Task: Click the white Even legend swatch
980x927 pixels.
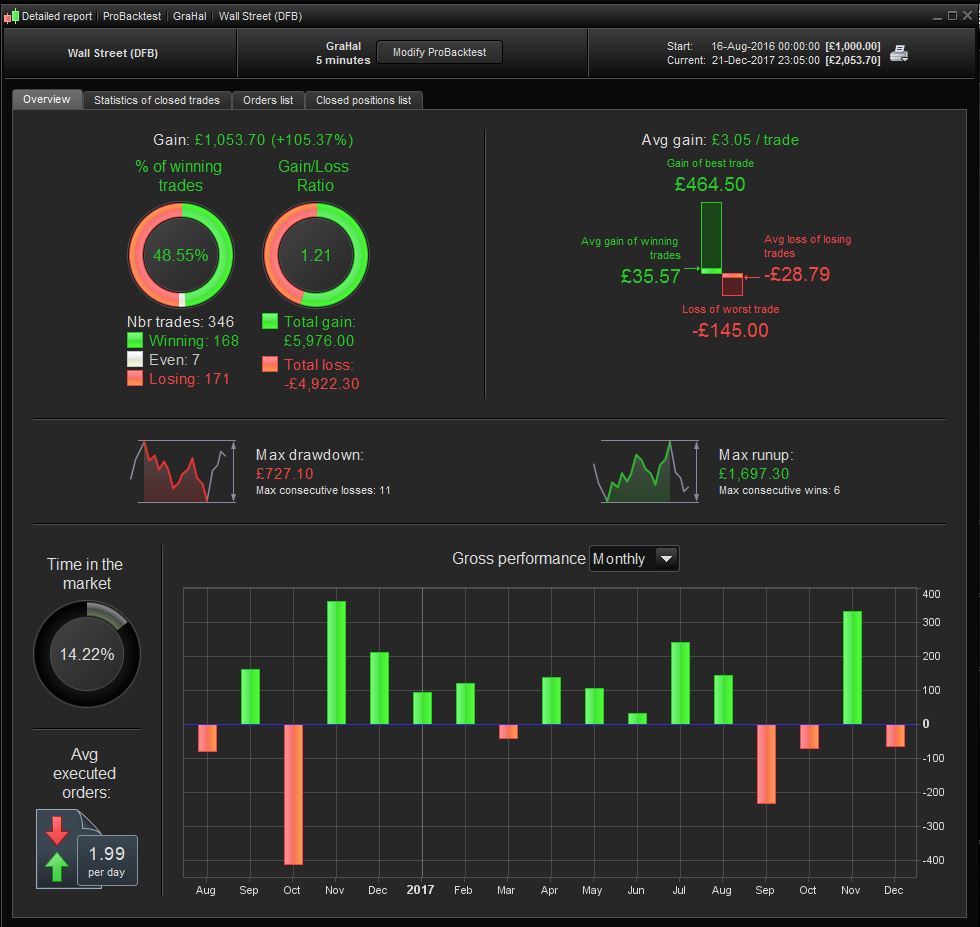Action: point(135,359)
